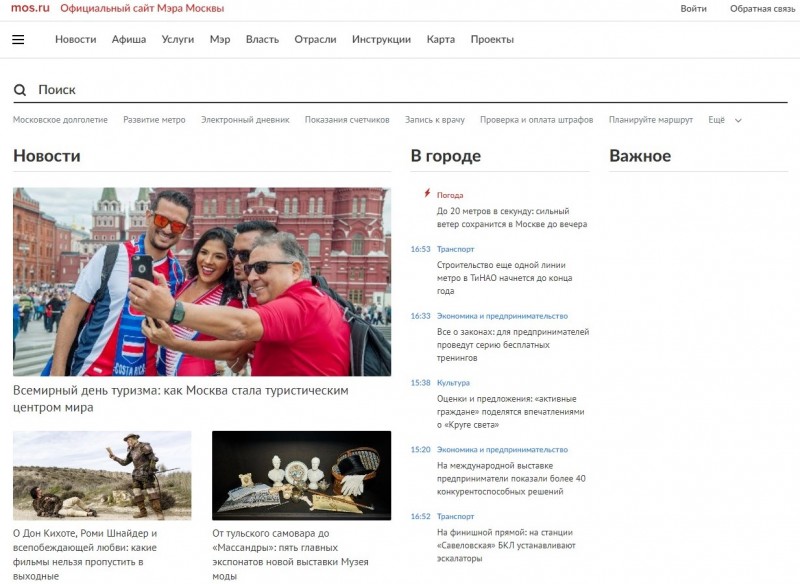Image resolution: width=800 pixels, height=584 pixels.
Task: Open Показания счетчиков quick link
Action: click(x=347, y=120)
